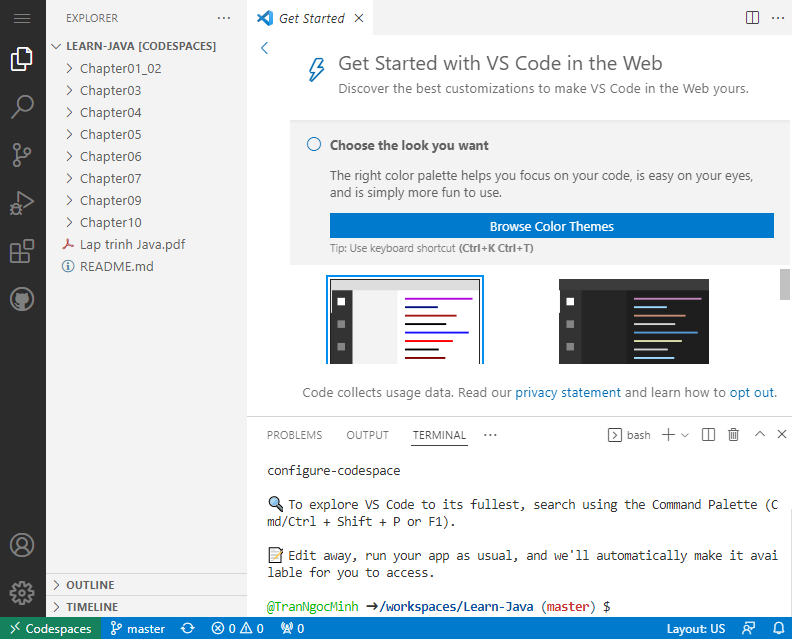Kill terminal with trash icon

click(x=733, y=434)
